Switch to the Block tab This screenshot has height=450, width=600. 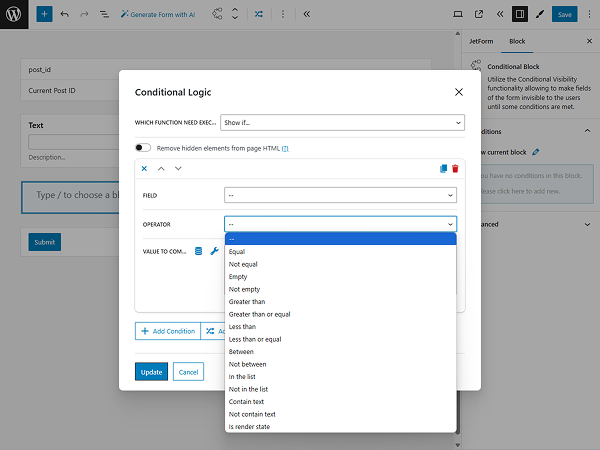[517, 41]
